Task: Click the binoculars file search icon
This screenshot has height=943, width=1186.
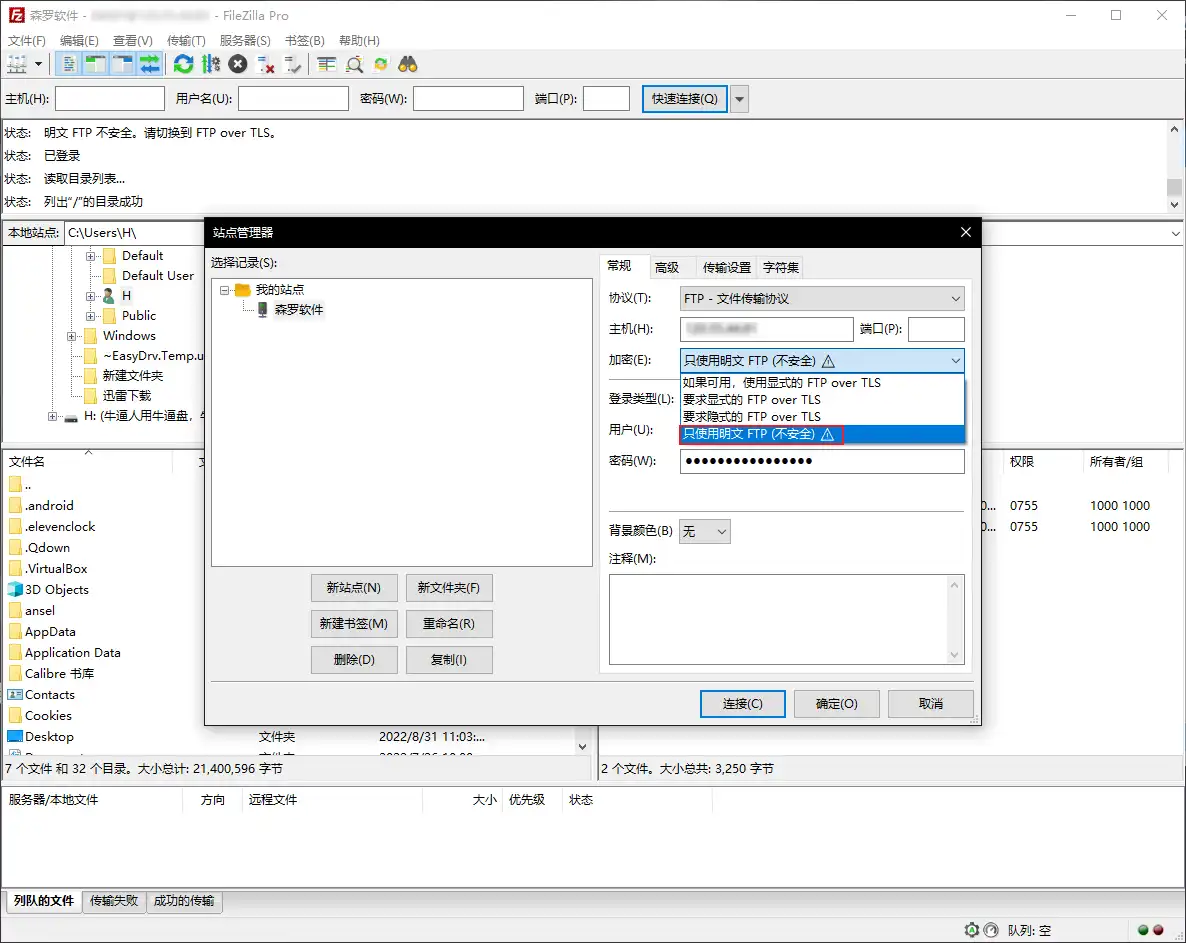Action: pos(408,64)
